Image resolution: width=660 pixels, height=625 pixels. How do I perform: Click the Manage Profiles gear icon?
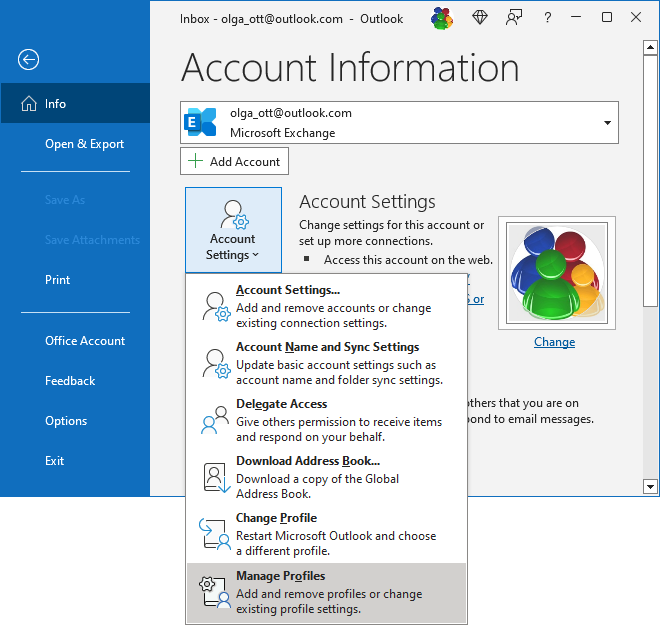pyautogui.click(x=215, y=592)
